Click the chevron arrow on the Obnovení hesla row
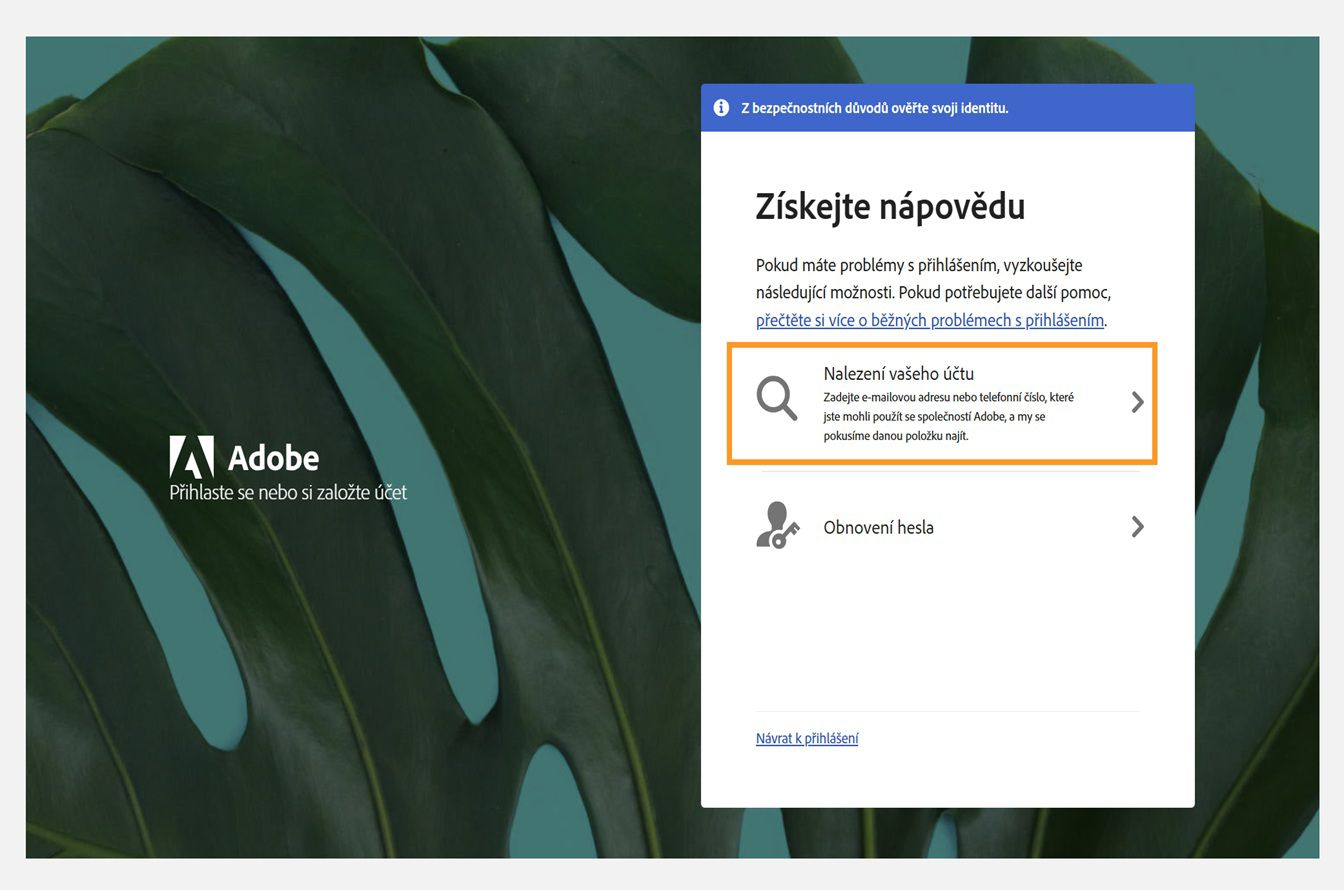Viewport: 1344px width, 890px height. click(x=1137, y=527)
